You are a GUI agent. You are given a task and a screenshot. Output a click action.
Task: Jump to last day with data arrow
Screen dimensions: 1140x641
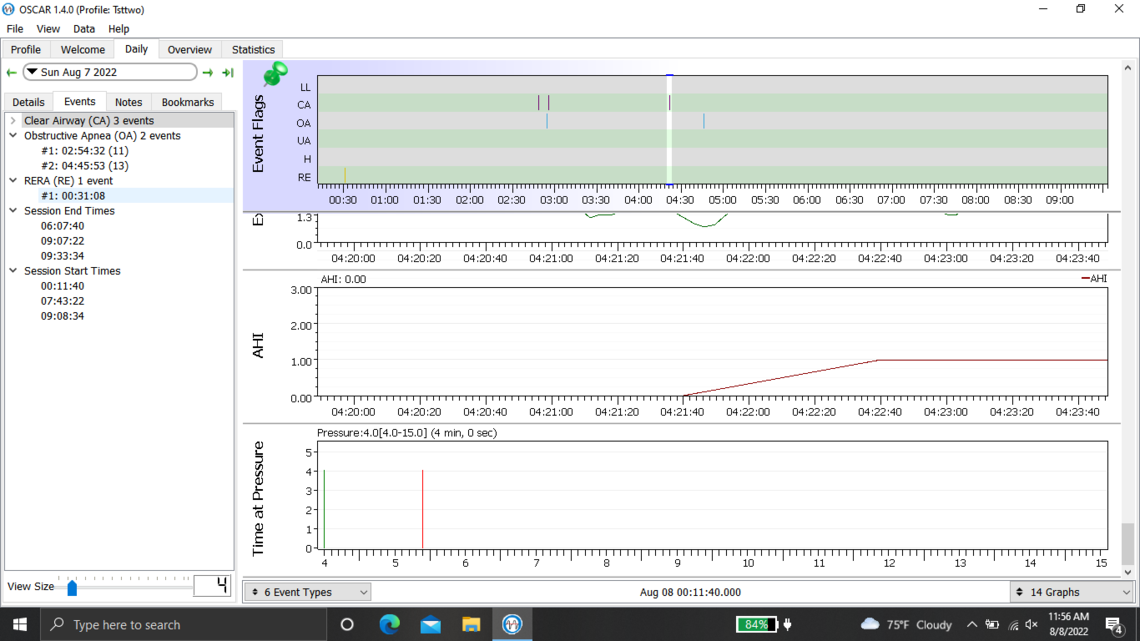[x=228, y=73]
